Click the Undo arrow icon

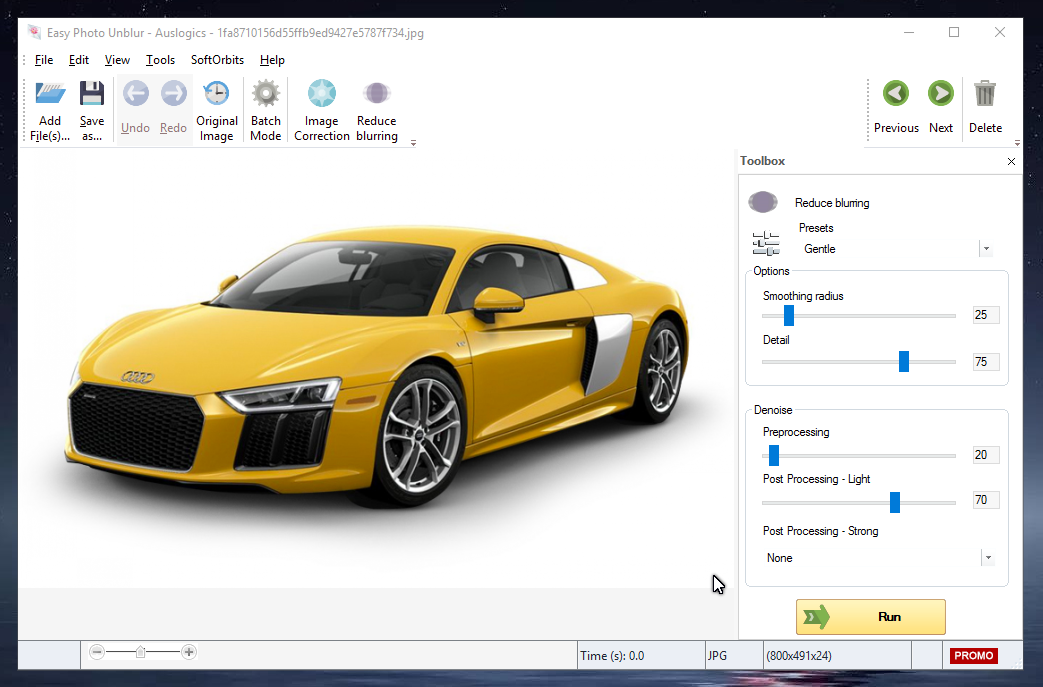[136, 94]
